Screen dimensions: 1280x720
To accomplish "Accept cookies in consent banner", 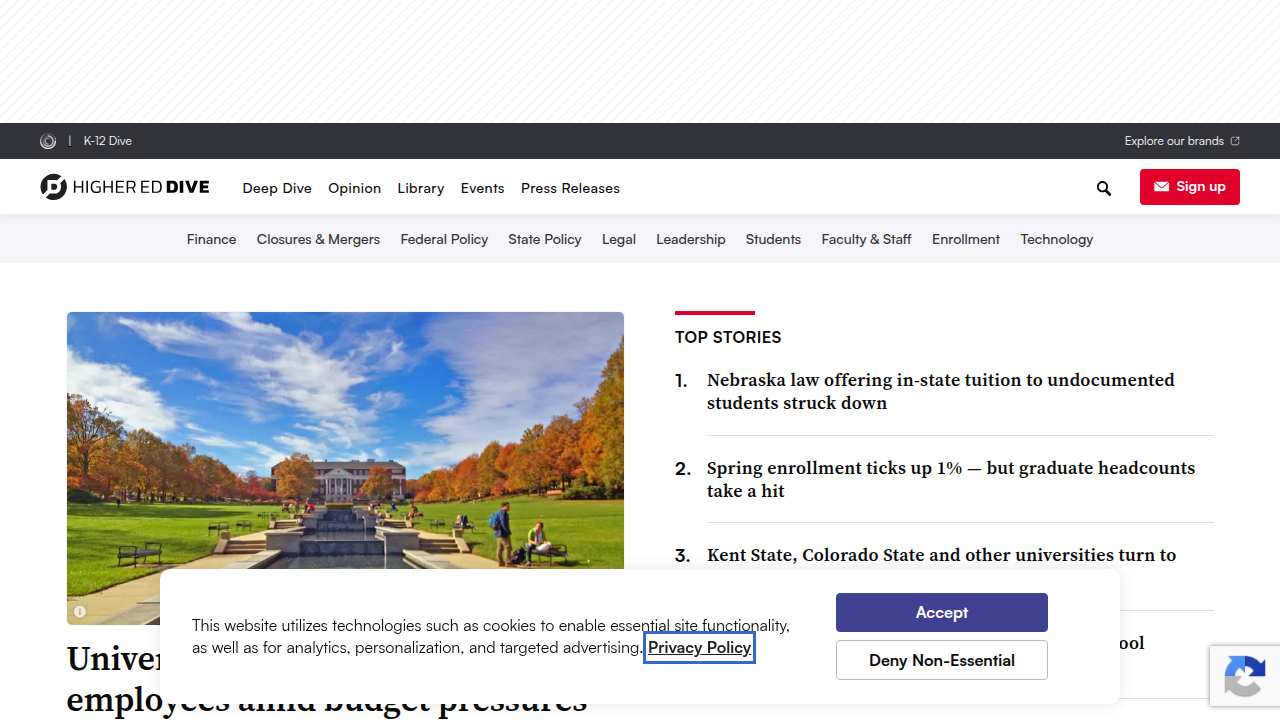I will [x=942, y=612].
